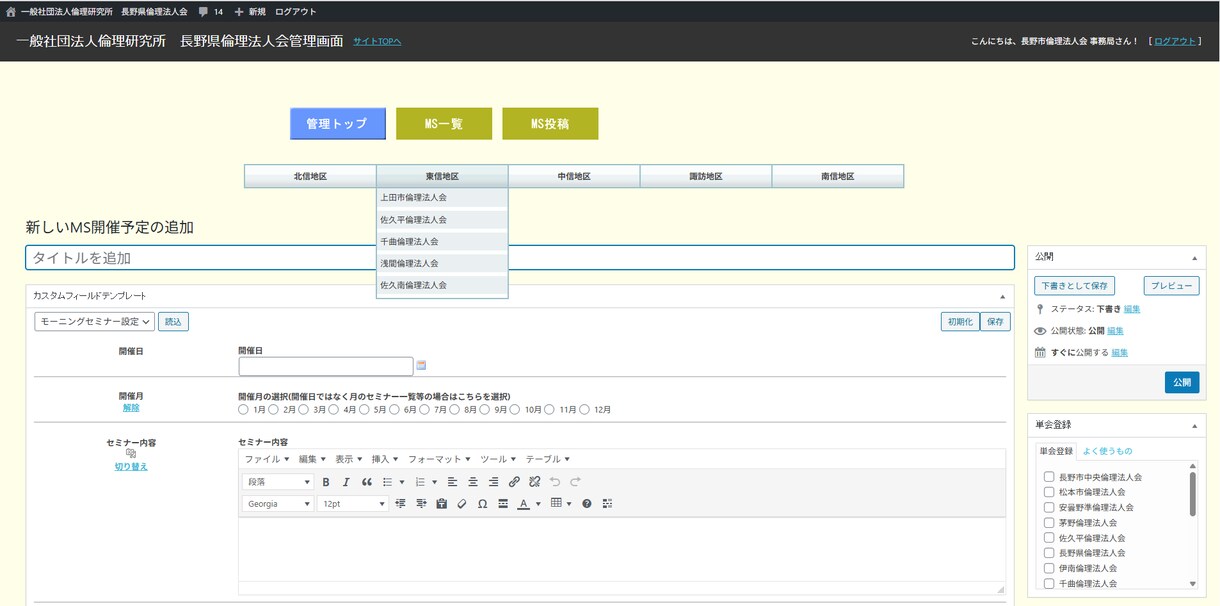
Task: Click 下書きとして保存 button
Action: coord(1075,285)
